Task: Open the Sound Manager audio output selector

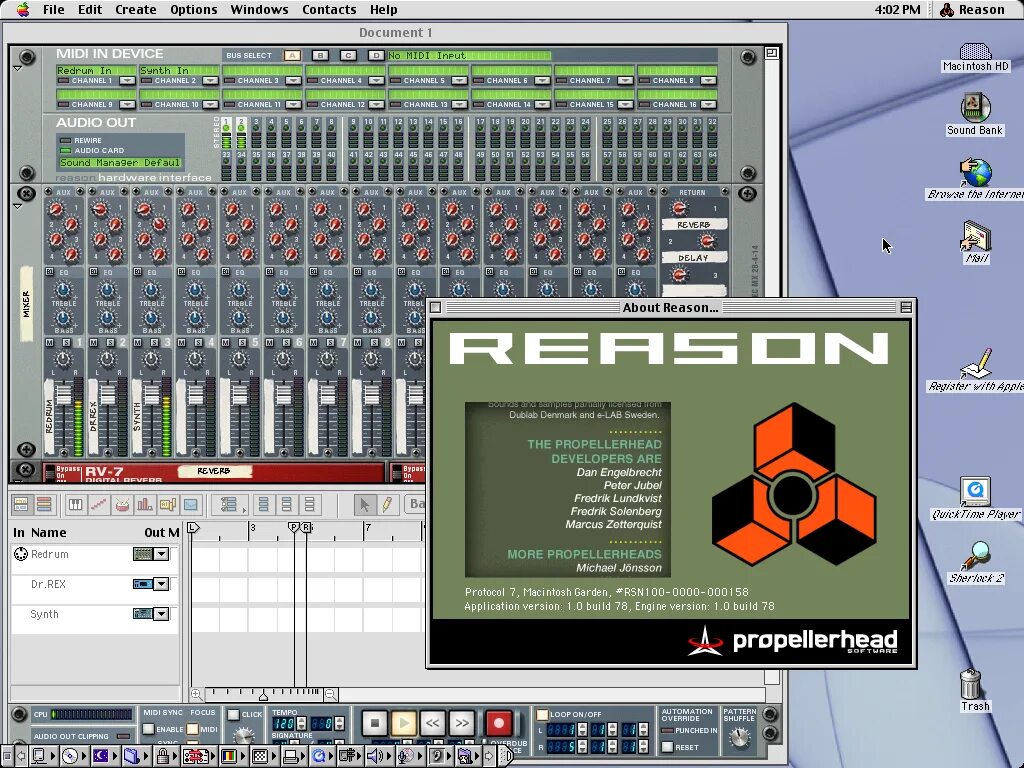Action: point(120,162)
